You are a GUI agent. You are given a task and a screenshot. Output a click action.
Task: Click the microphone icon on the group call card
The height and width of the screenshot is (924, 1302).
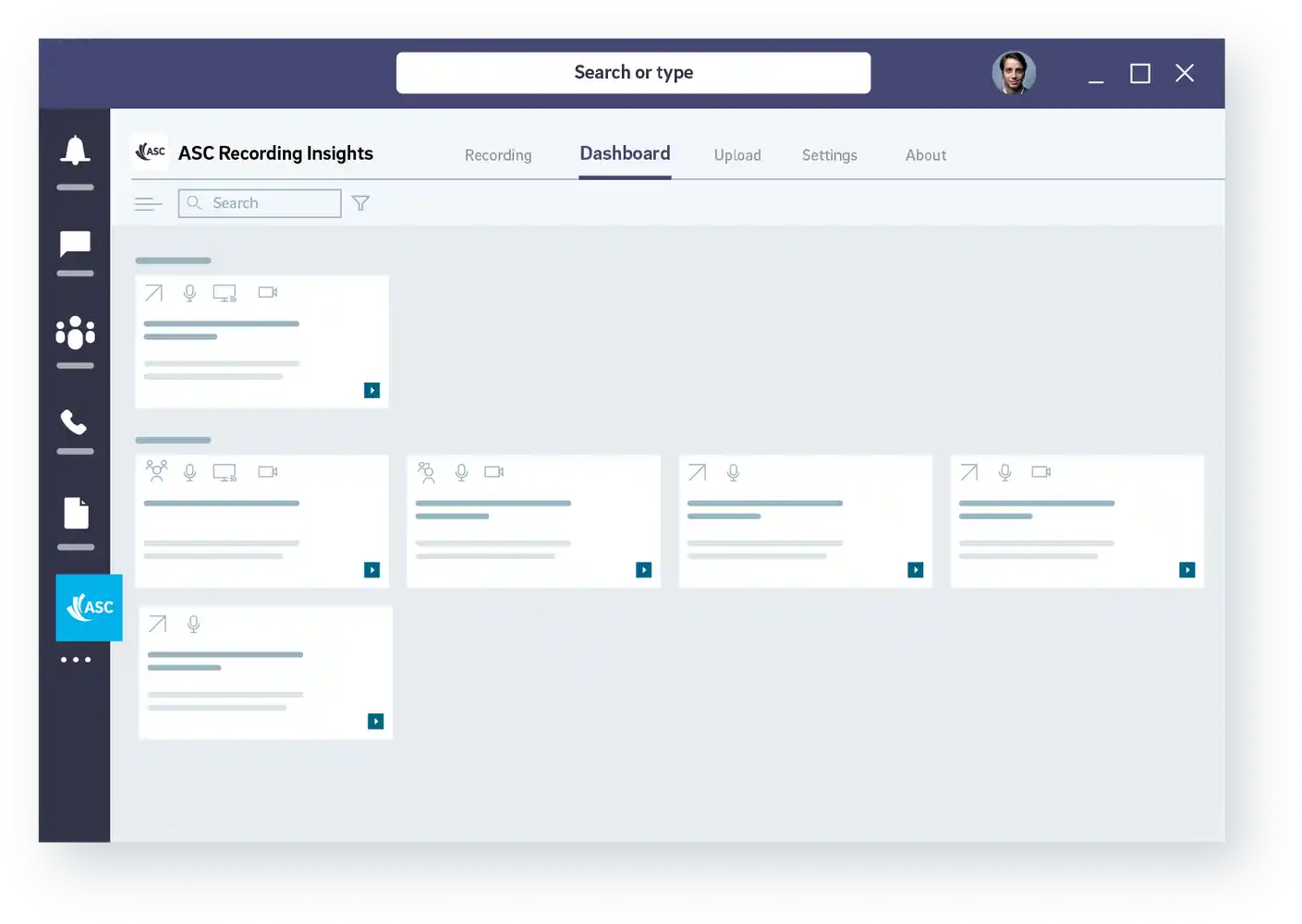189,472
